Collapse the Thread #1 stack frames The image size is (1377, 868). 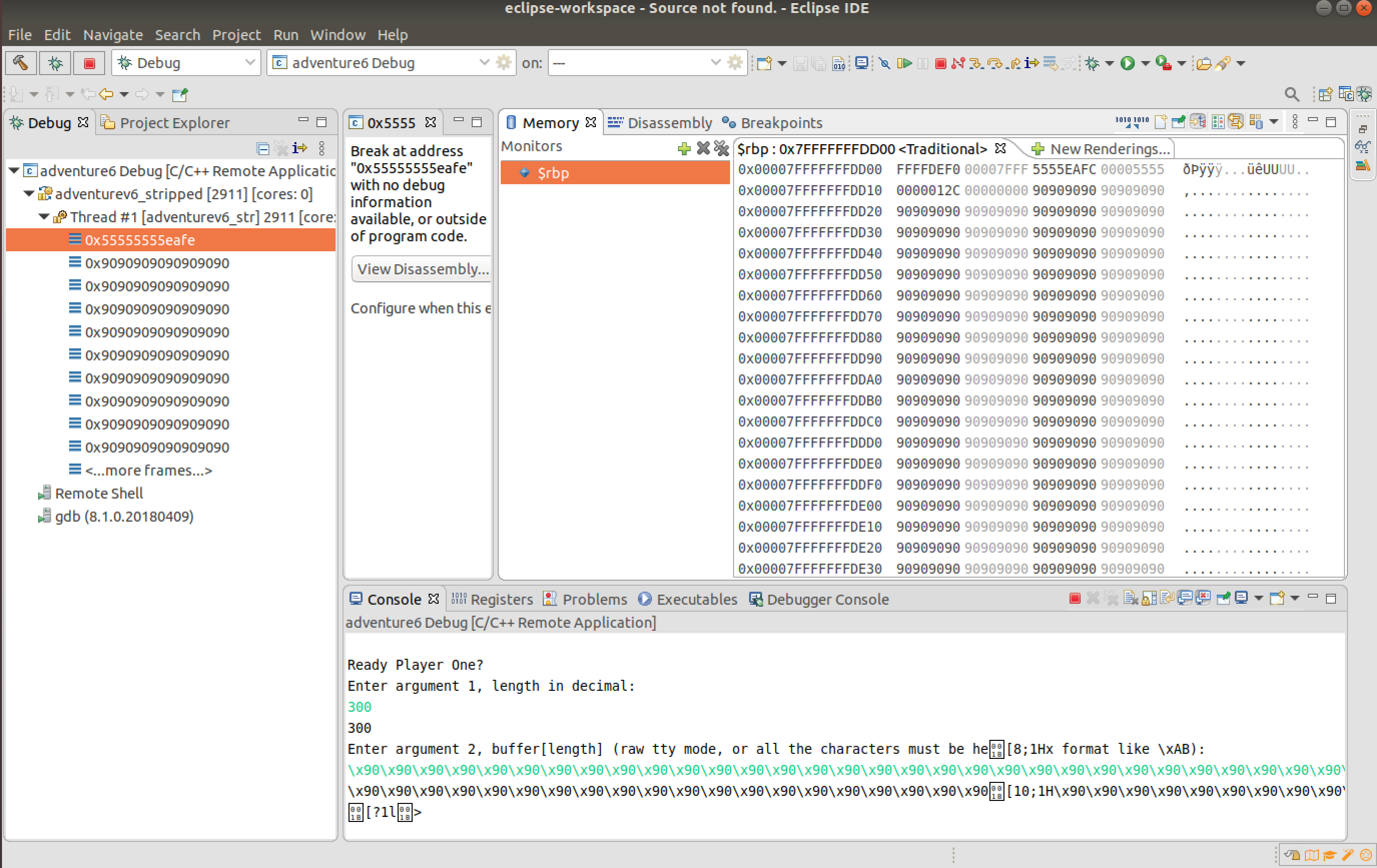tap(44, 217)
